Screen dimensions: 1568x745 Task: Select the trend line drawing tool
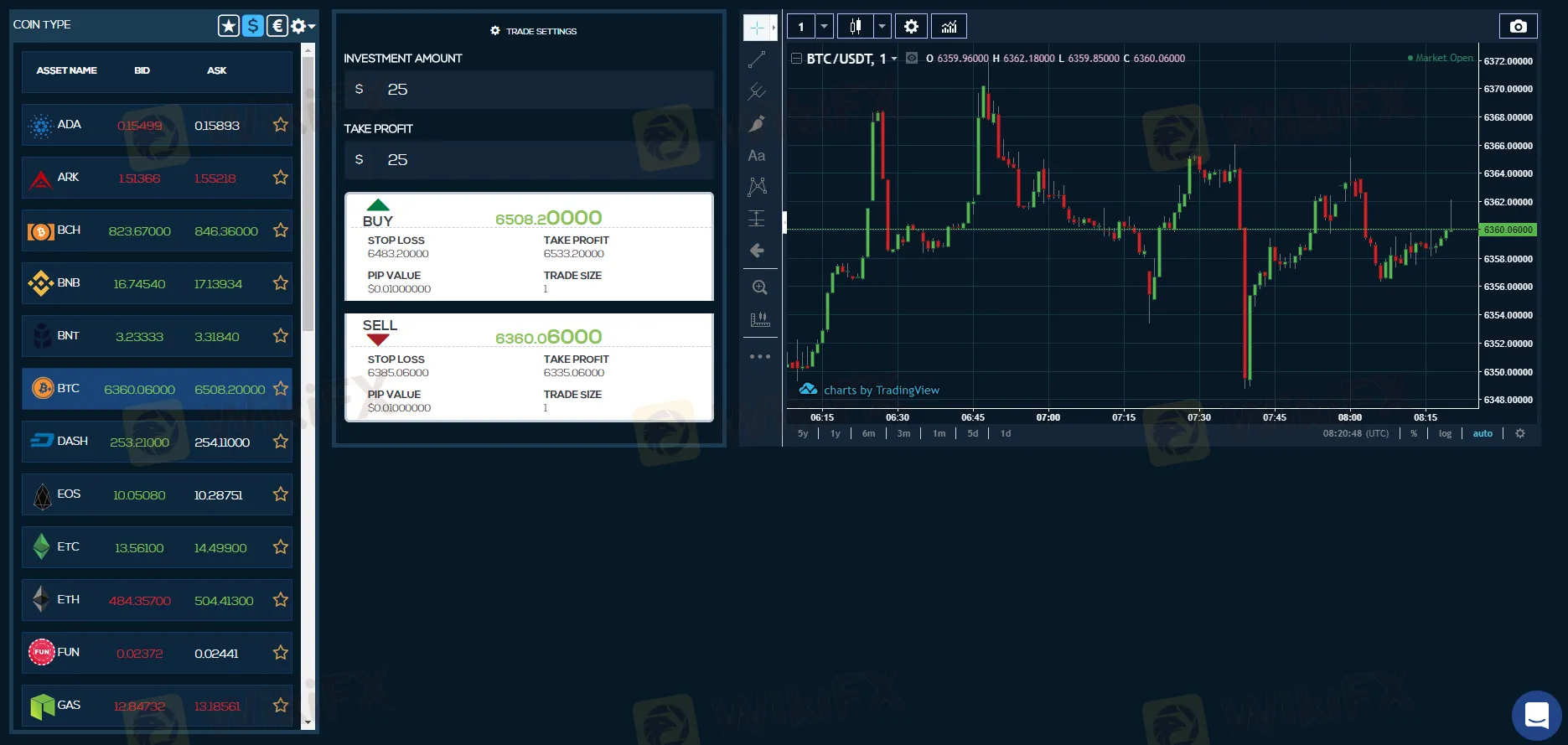(x=757, y=59)
